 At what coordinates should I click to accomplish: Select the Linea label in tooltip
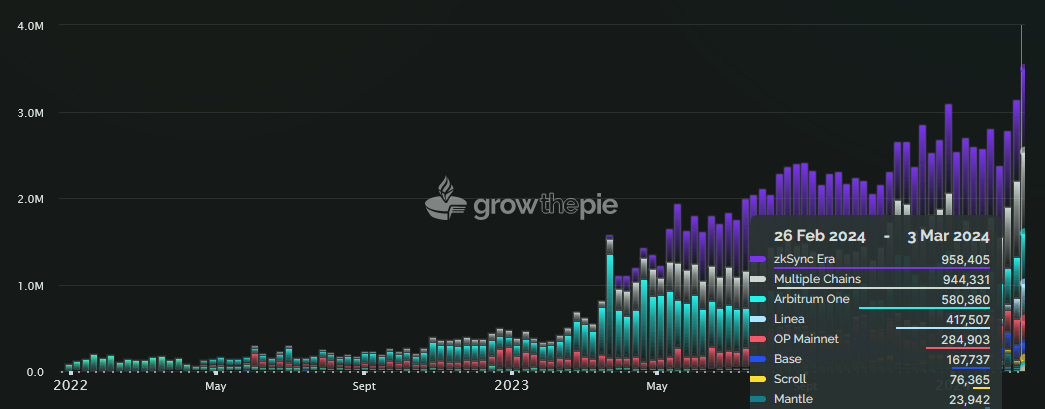[x=789, y=319]
